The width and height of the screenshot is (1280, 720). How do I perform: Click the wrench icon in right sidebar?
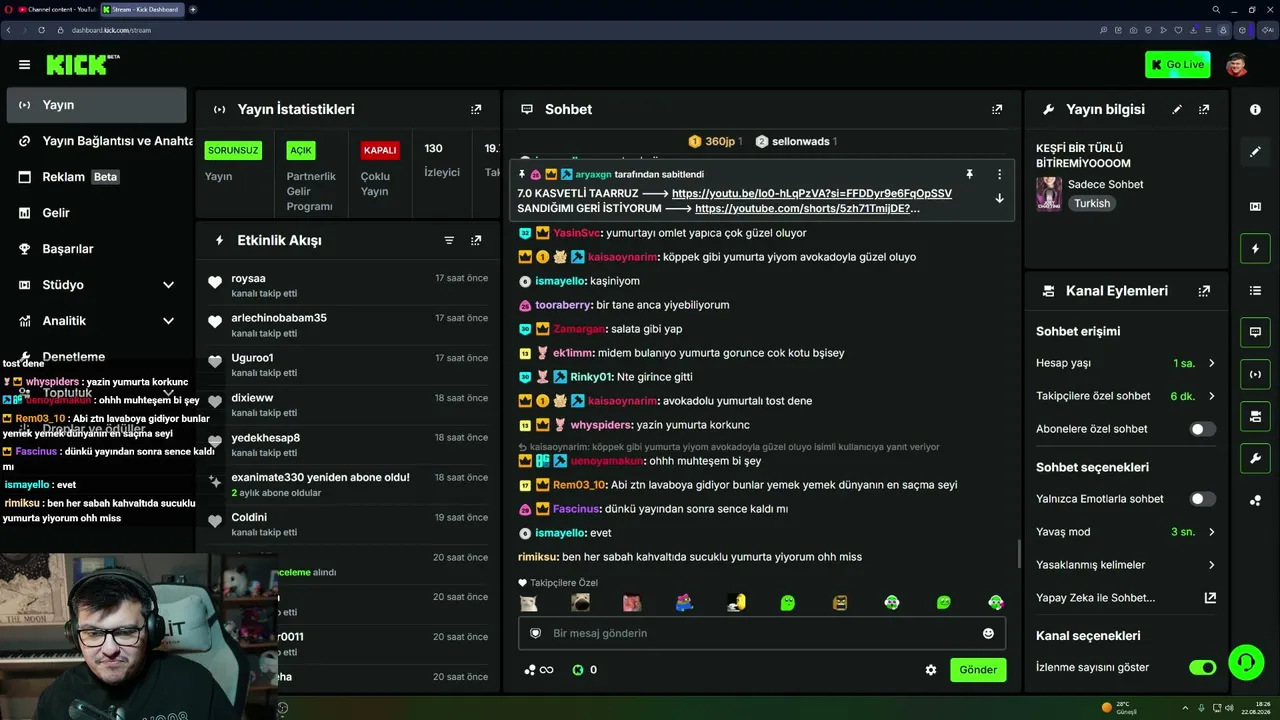(x=1255, y=458)
